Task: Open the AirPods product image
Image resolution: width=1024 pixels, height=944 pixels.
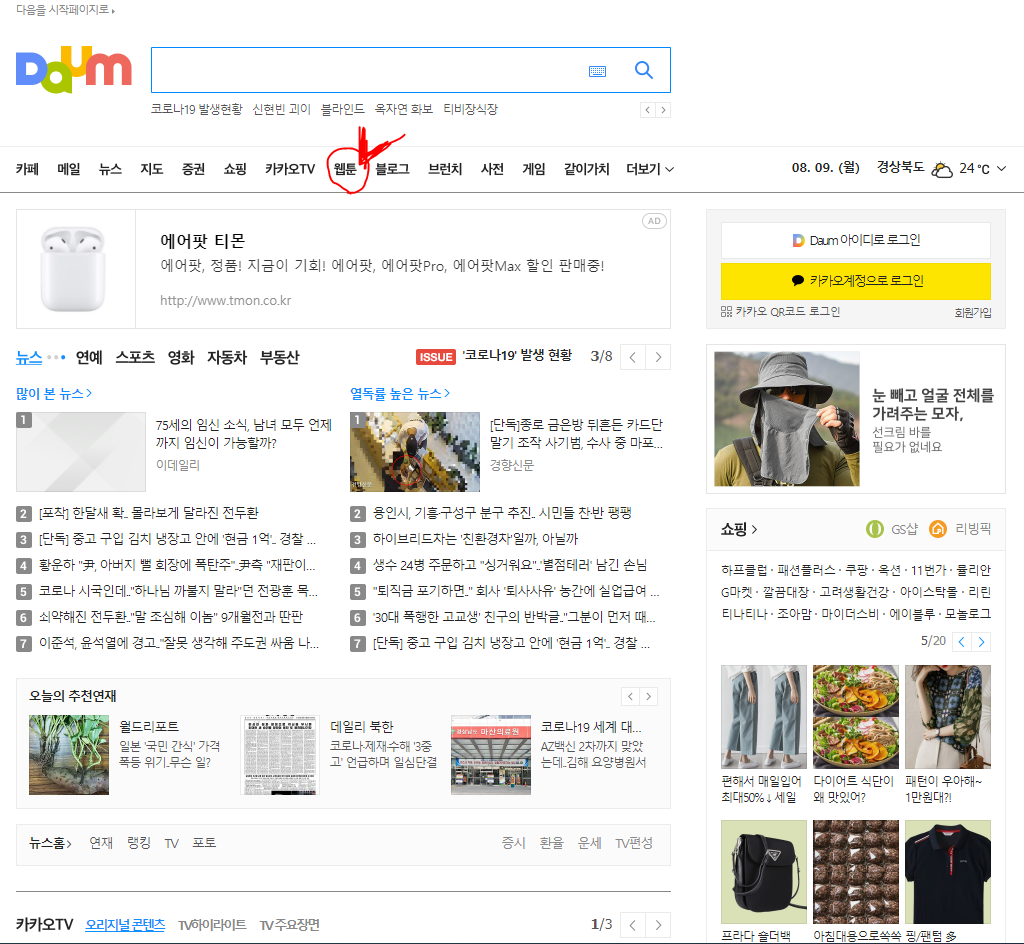Action: (73, 268)
